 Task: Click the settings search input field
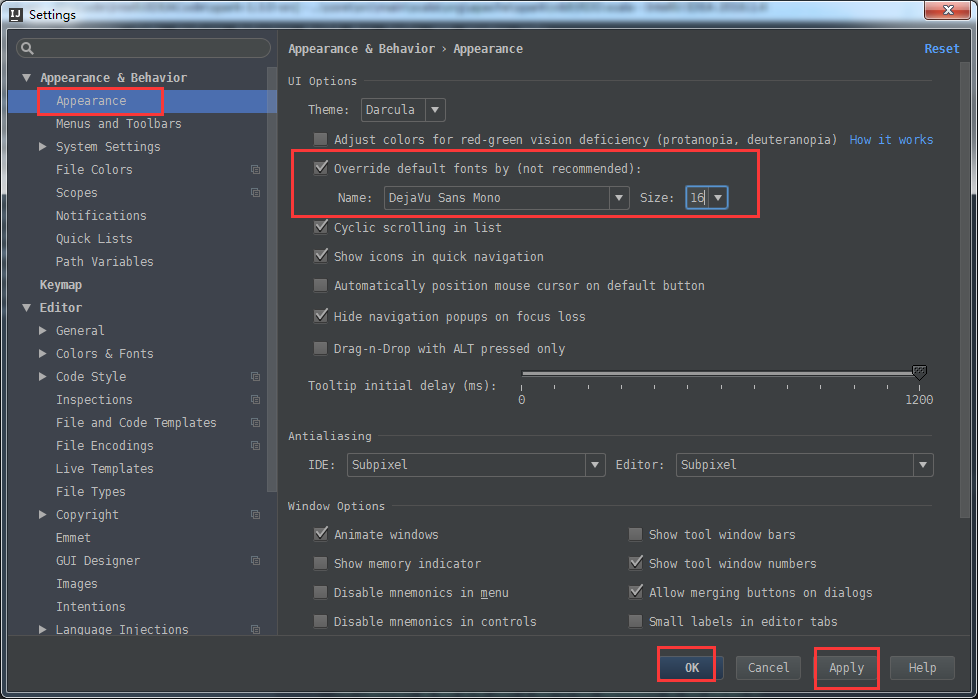pyautogui.click(x=144, y=48)
